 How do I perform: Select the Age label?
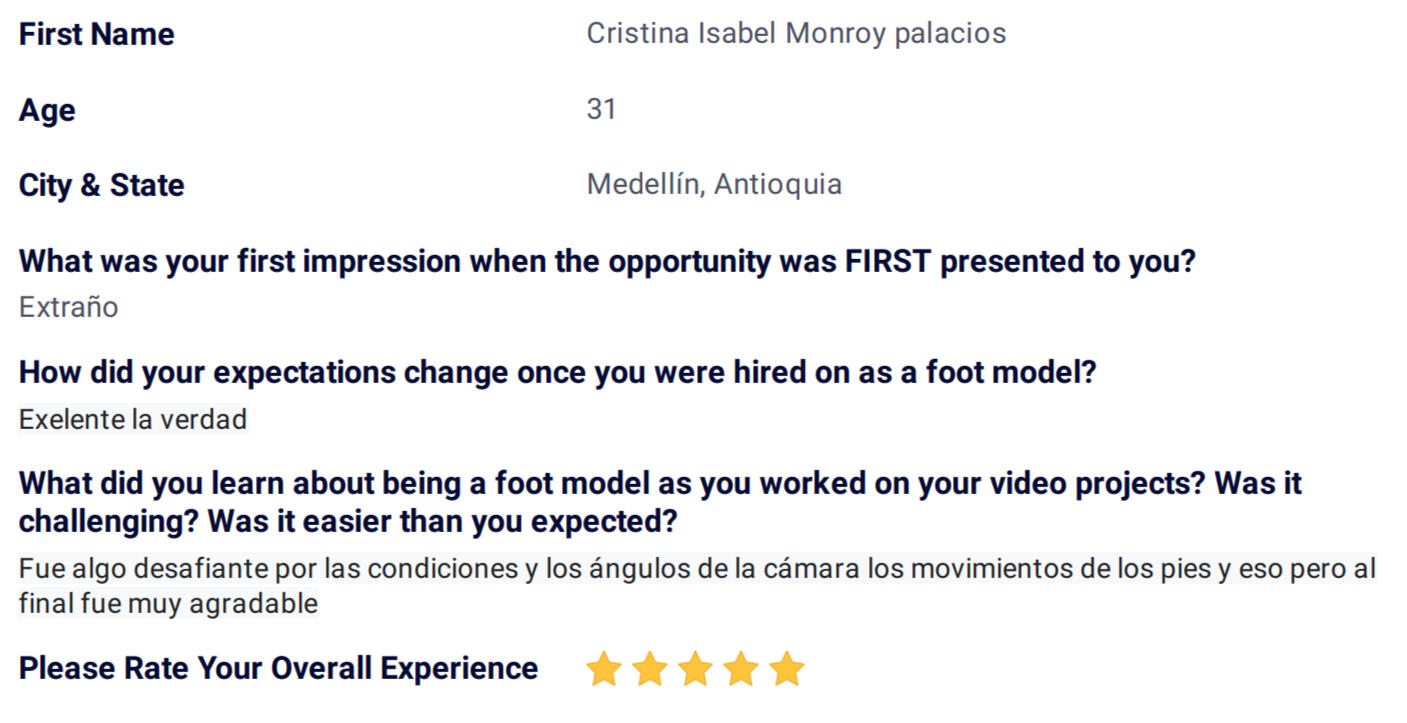pos(47,111)
